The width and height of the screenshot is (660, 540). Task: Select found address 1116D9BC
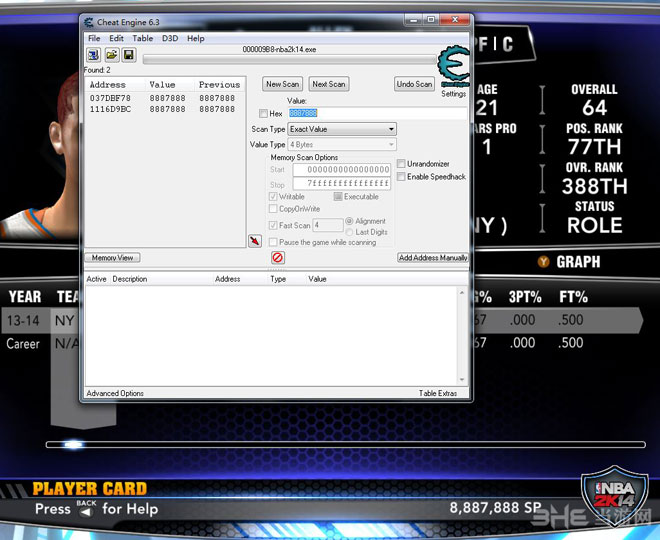pyautogui.click(x=165, y=109)
